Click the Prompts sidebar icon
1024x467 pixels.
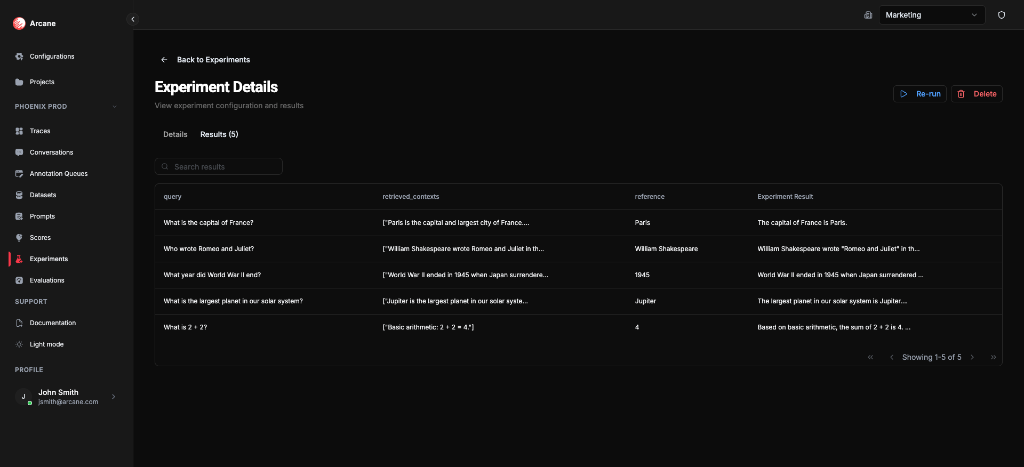pos(19,216)
